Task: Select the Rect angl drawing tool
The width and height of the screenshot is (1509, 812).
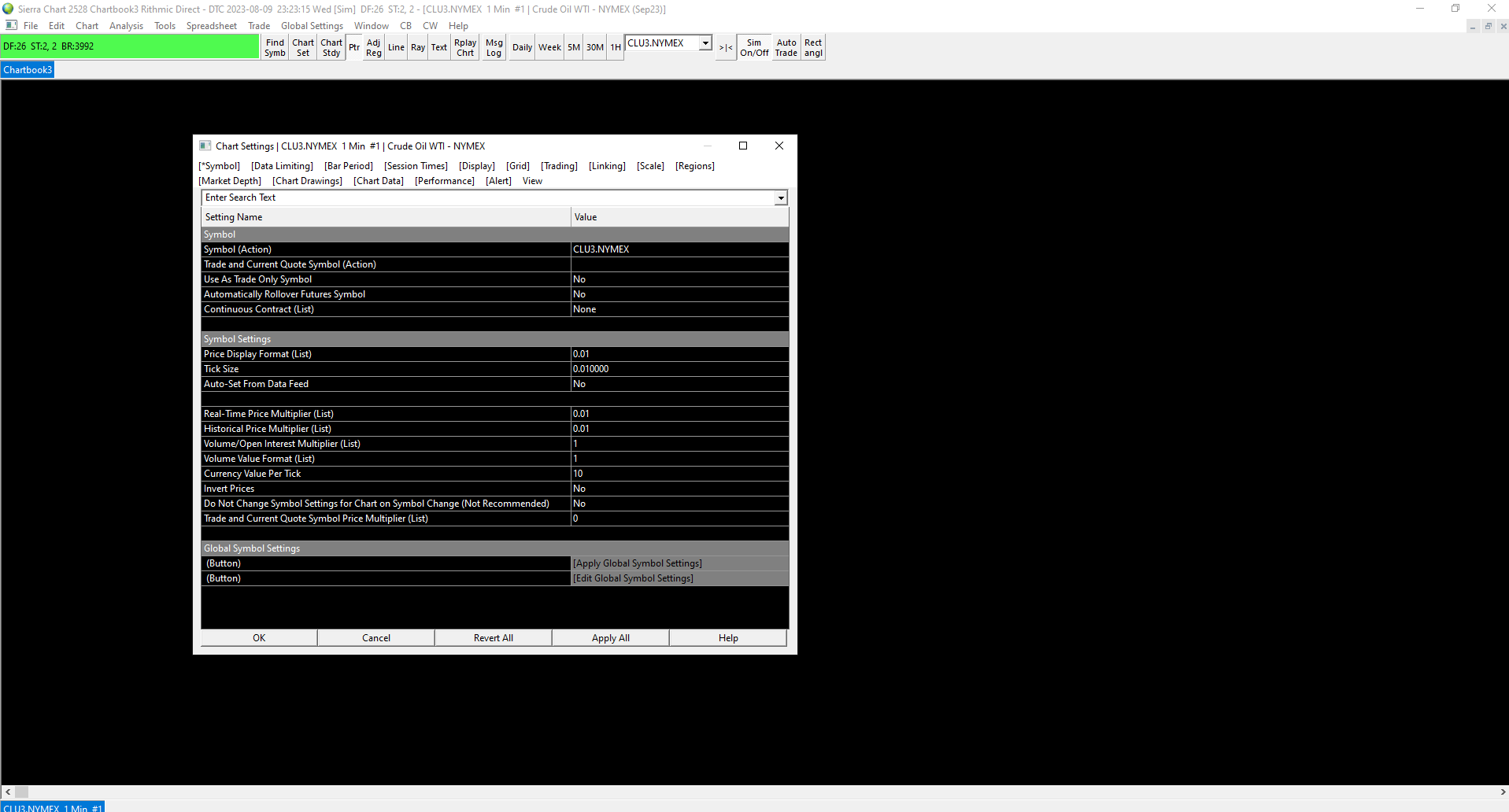Action: pos(813,47)
